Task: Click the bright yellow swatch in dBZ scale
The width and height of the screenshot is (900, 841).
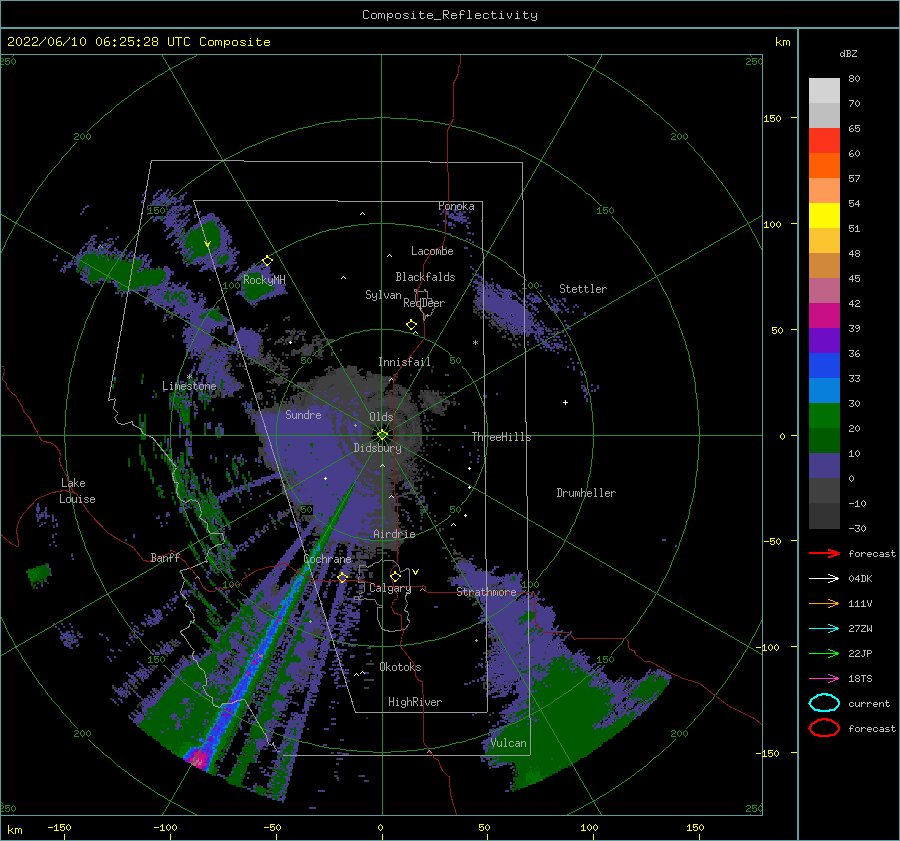Action: (x=824, y=215)
